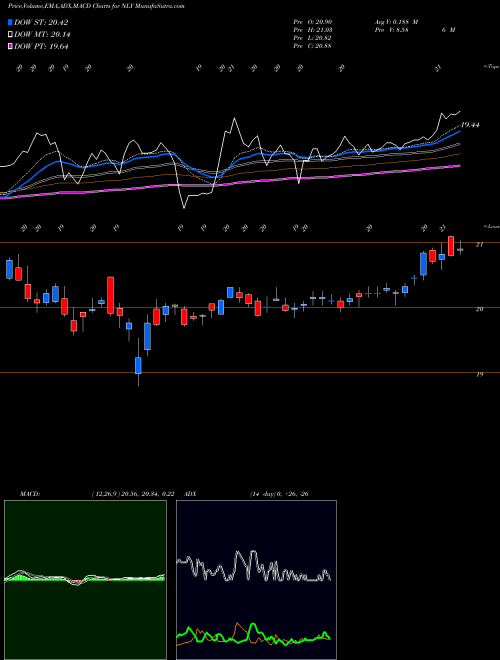Click the first blue candlestick at chart start
500x660 pixels.
tap(9, 269)
